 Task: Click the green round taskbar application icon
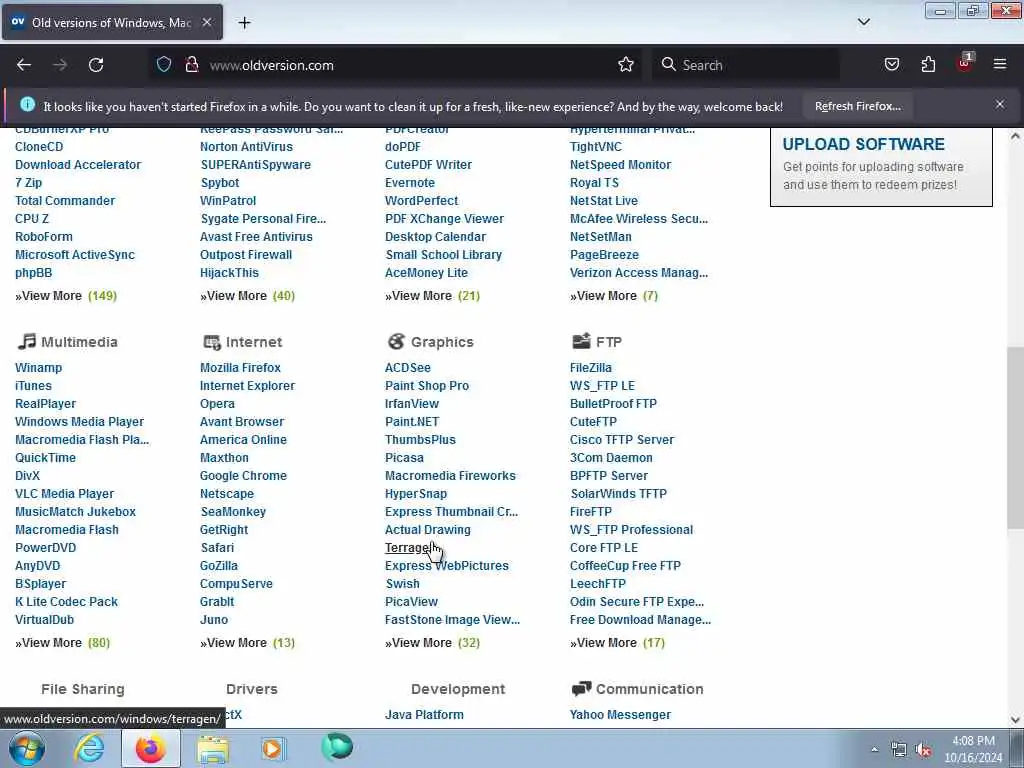337,747
